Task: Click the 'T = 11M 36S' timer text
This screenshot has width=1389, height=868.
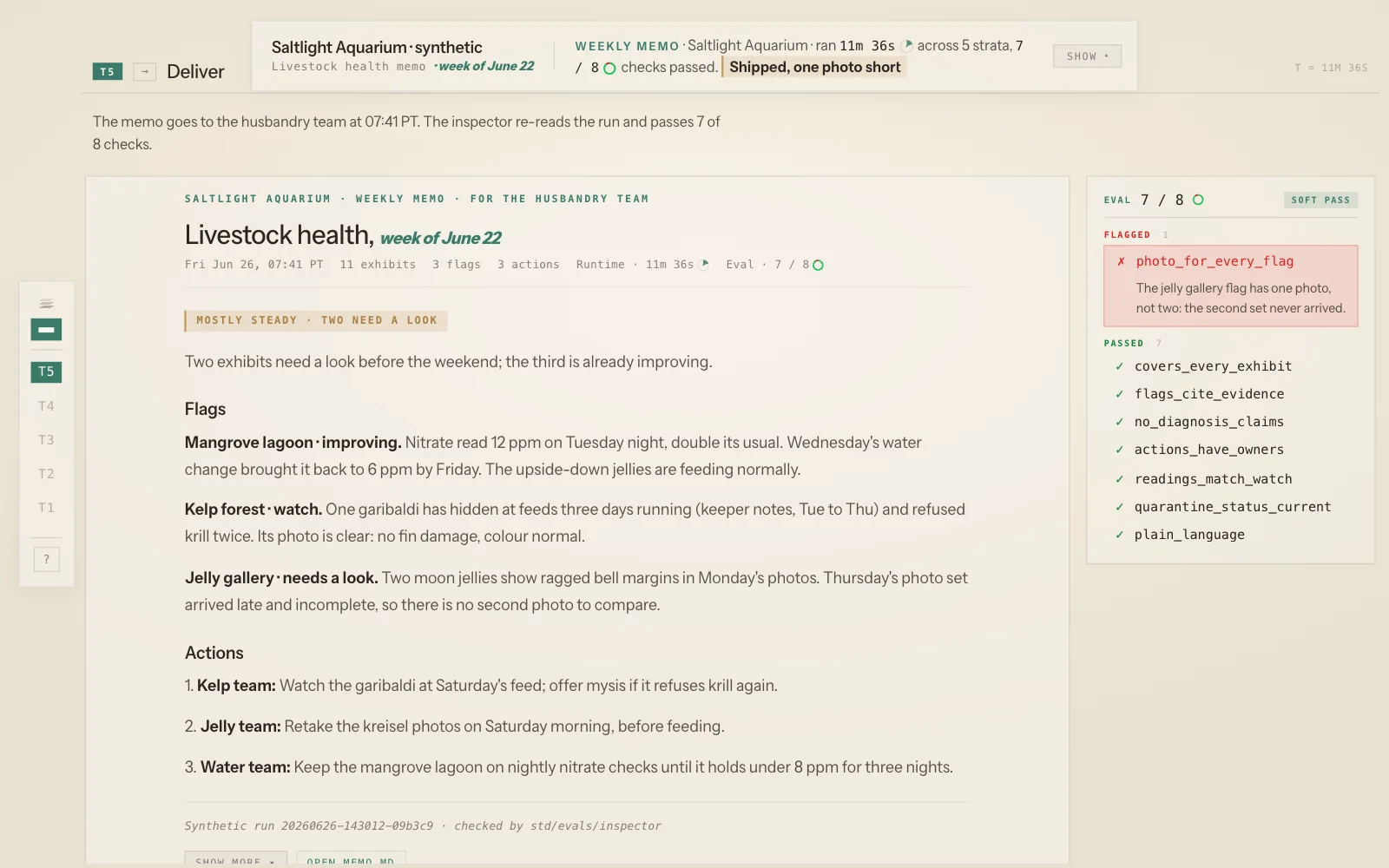Action: click(1331, 68)
